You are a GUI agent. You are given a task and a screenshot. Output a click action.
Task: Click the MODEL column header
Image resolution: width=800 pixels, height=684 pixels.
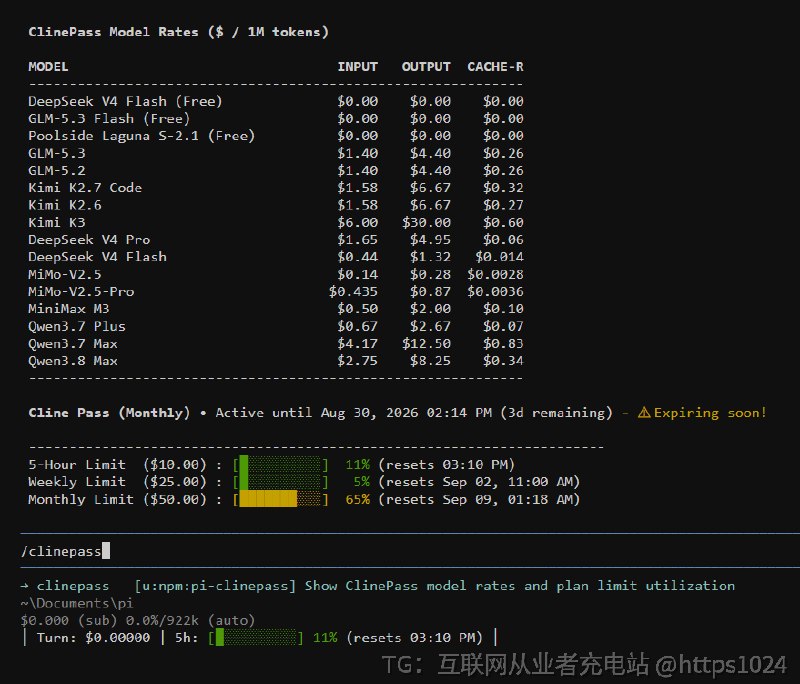coord(48,67)
